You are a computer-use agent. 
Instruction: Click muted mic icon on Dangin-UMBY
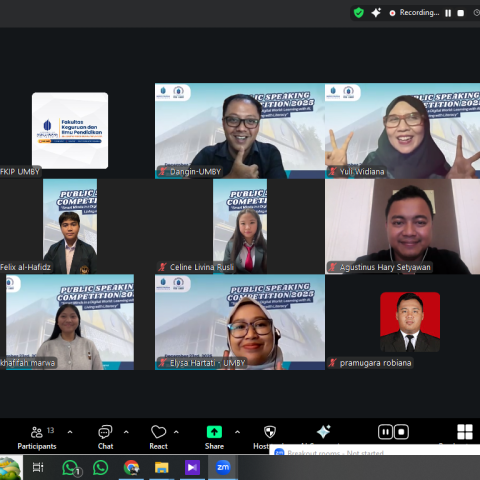click(162, 171)
